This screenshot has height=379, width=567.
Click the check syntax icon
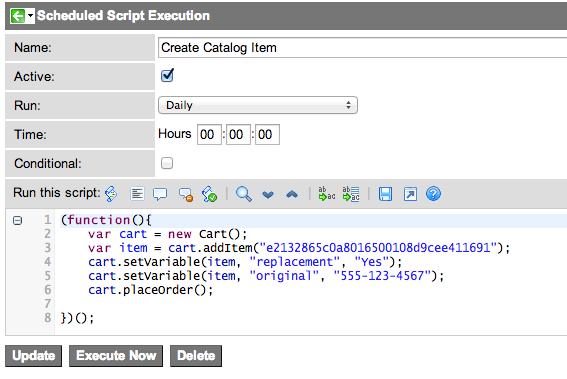(209, 194)
